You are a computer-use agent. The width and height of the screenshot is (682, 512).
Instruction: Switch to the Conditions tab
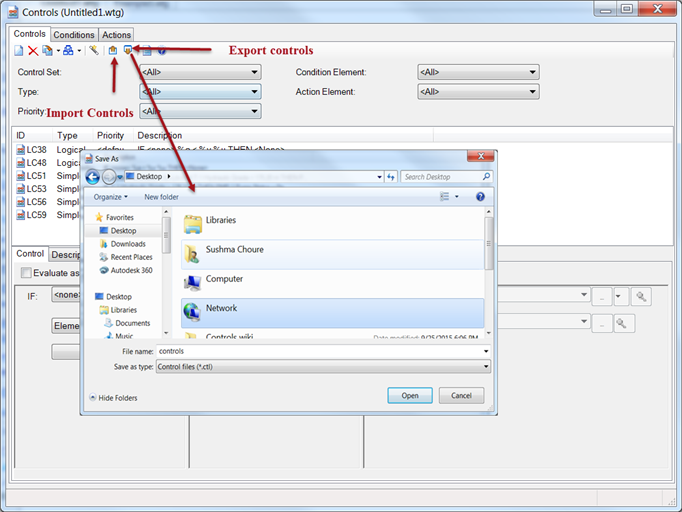(74, 35)
